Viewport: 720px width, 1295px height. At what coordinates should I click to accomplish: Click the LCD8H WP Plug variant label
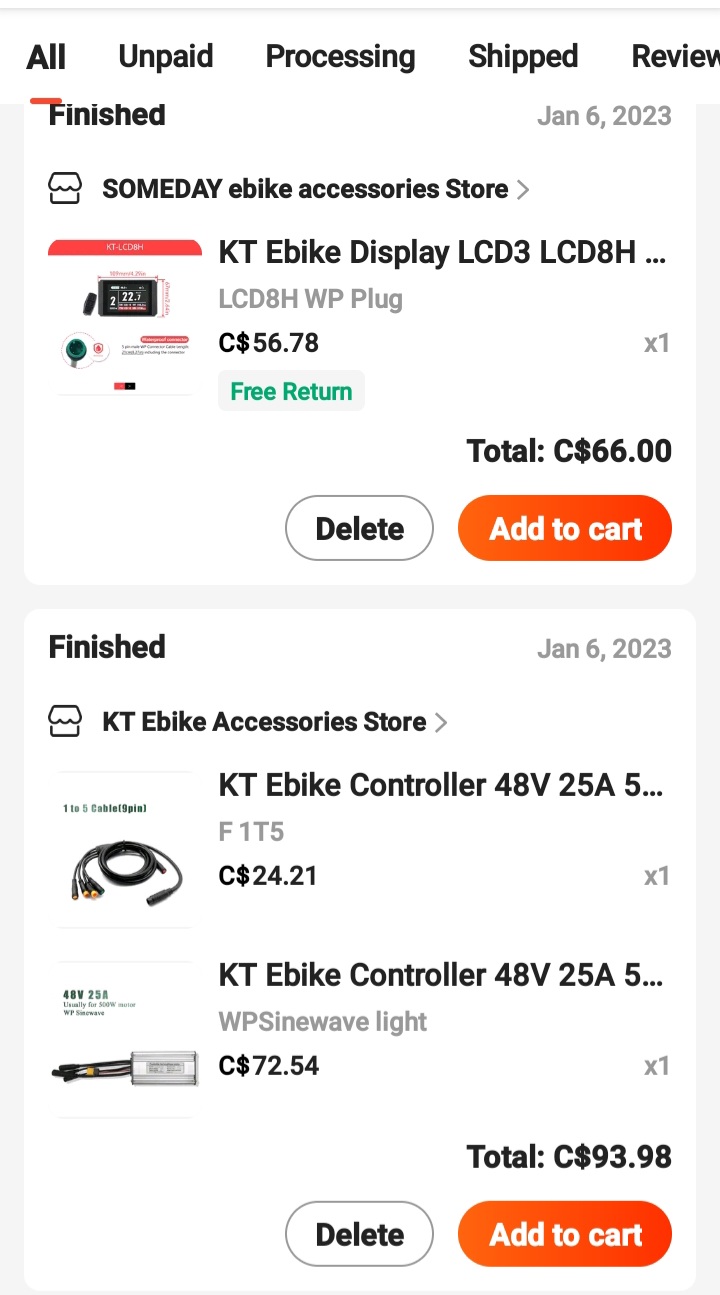[x=310, y=298]
